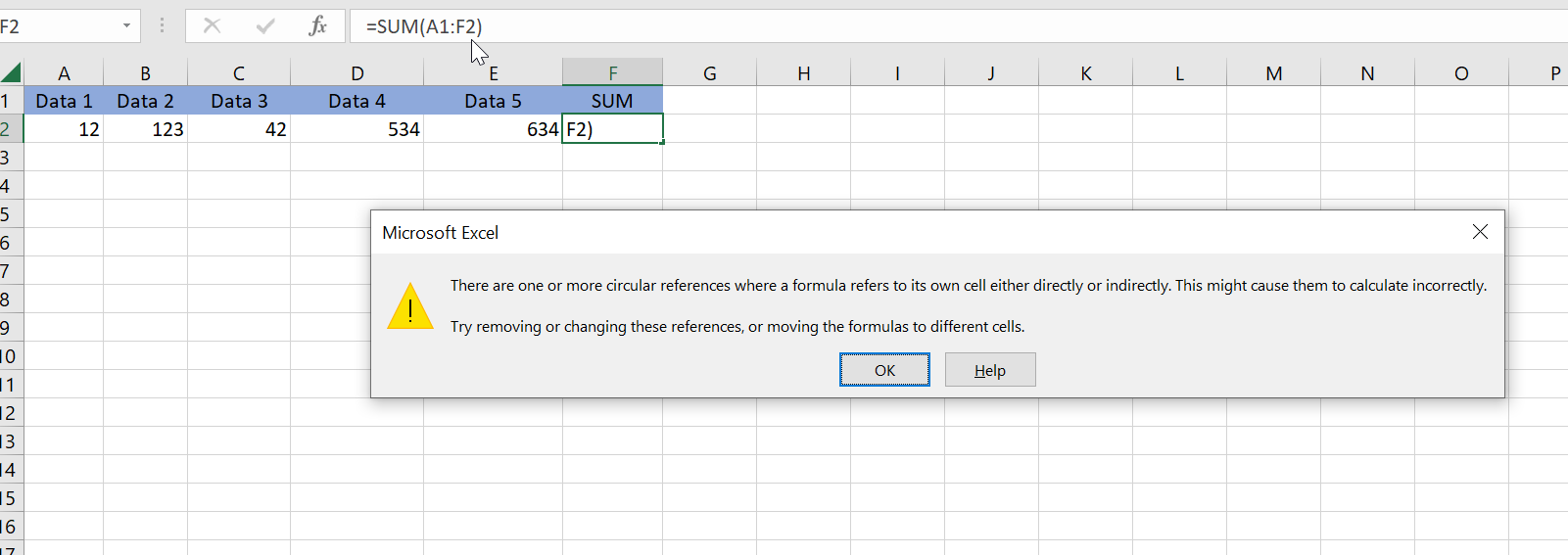Select the SUM header cell

pyautogui.click(x=612, y=101)
